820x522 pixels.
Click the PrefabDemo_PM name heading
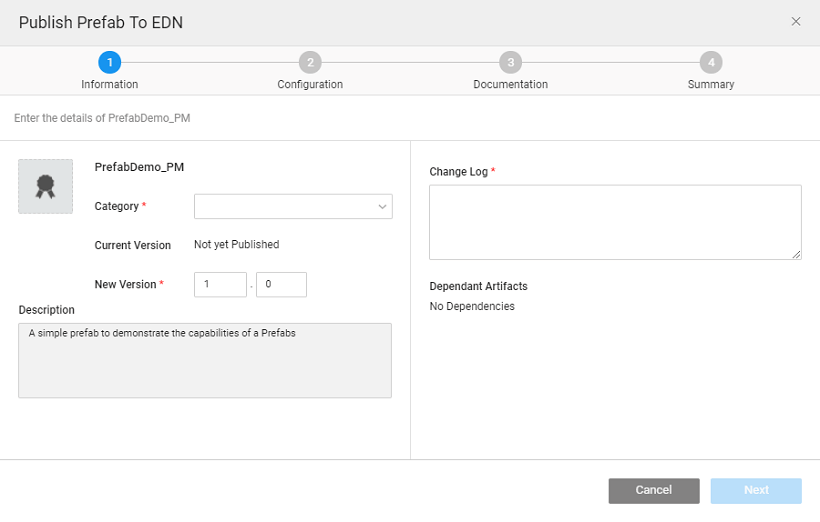click(139, 167)
